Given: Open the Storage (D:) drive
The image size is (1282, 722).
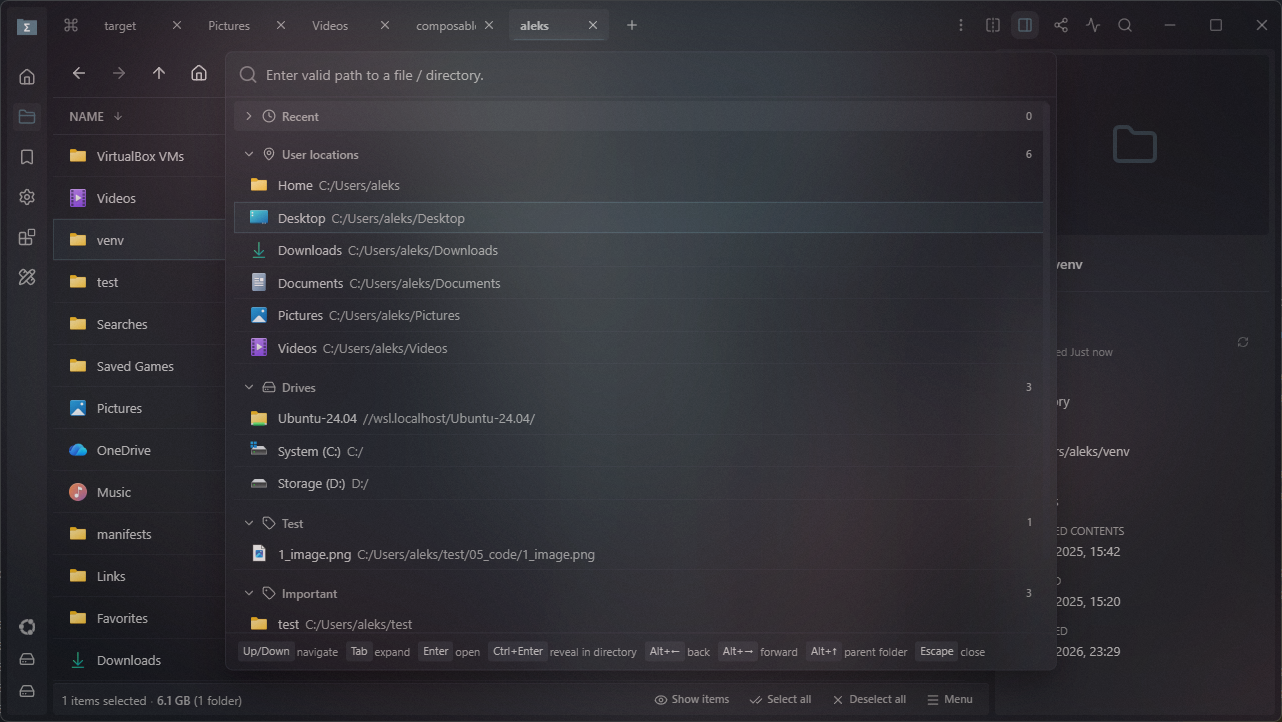Looking at the screenshot, I should pyautogui.click(x=638, y=483).
